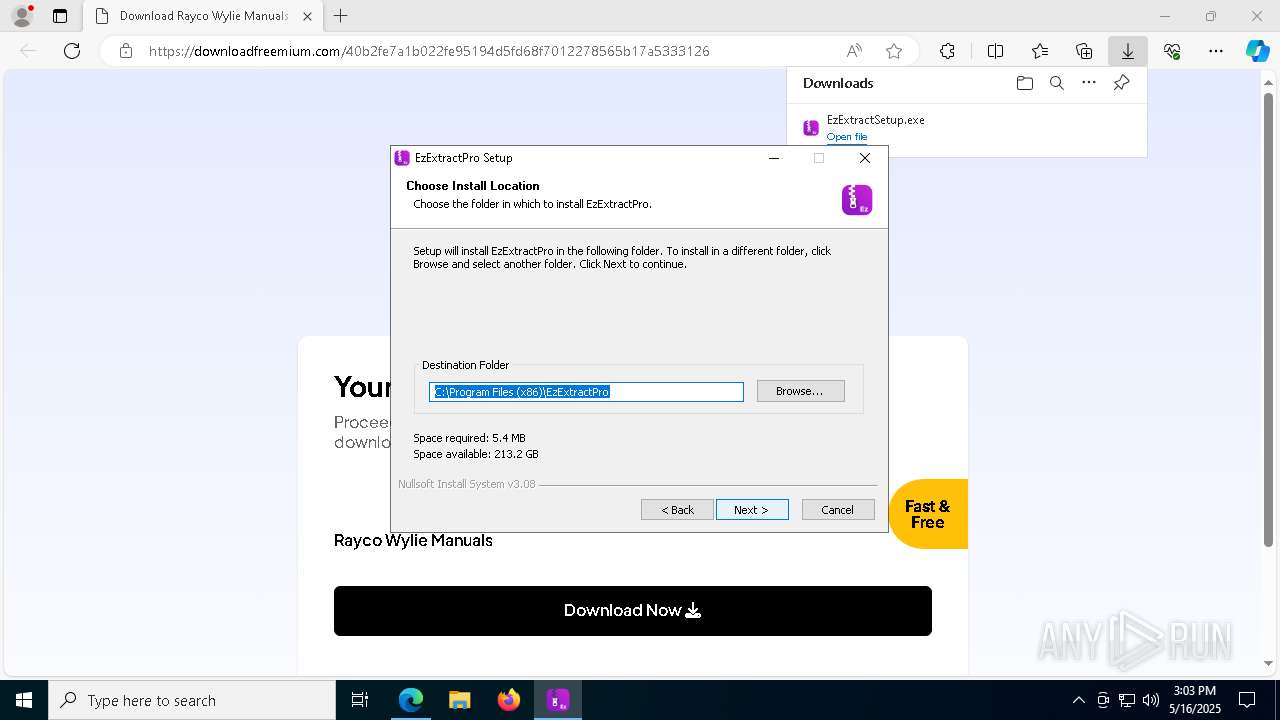The height and width of the screenshot is (720, 1280).
Task: Click the Read aloud icon in the address bar
Action: click(x=854, y=51)
